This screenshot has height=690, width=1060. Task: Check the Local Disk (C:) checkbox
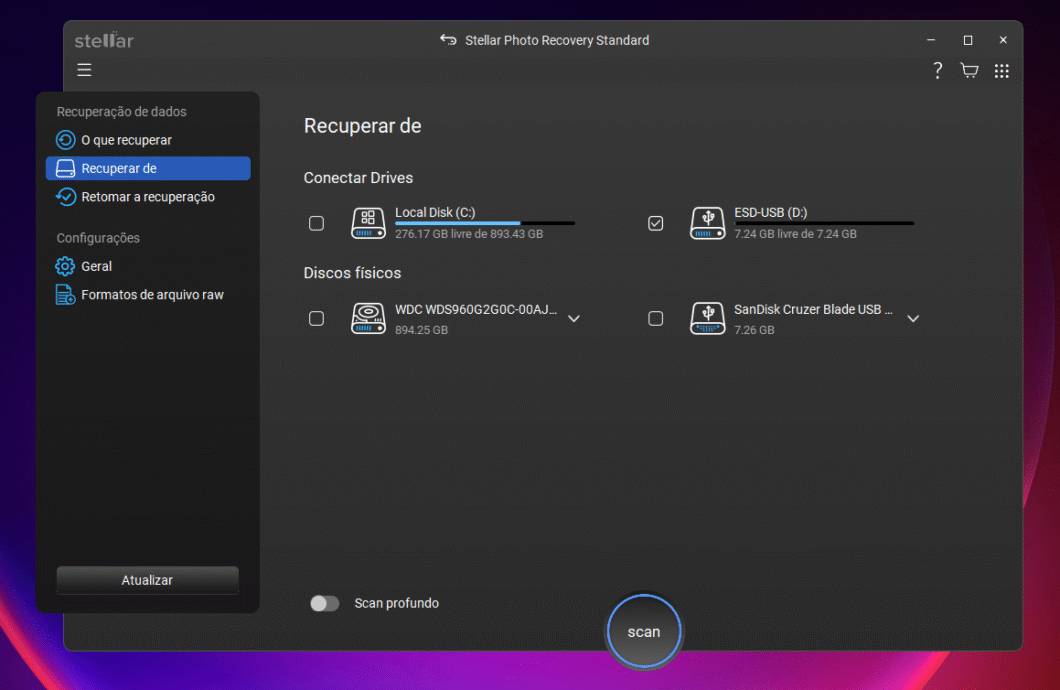[x=316, y=223]
